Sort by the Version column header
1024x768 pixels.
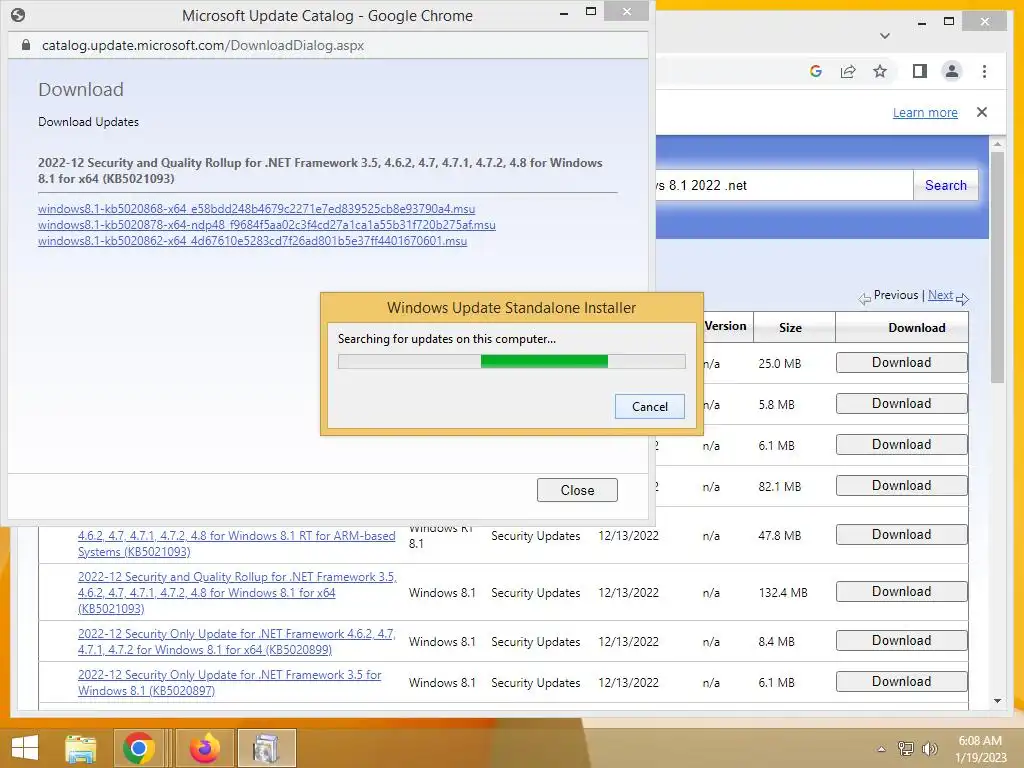click(726, 326)
